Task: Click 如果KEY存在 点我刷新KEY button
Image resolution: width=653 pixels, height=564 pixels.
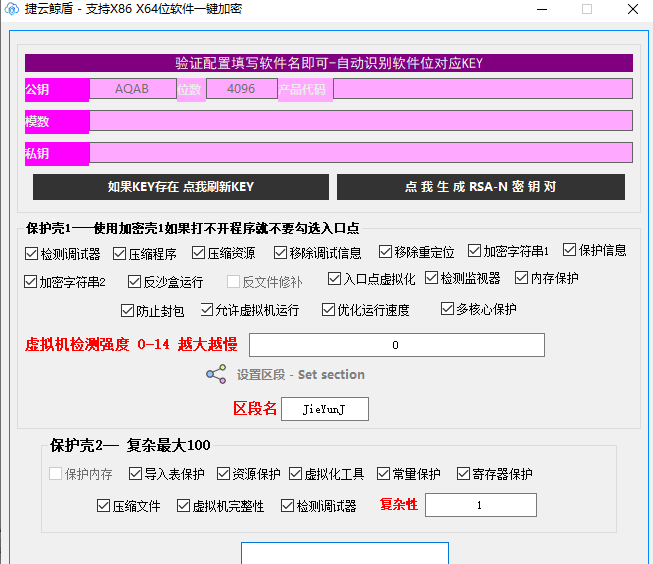Action: pyautogui.click(x=181, y=187)
